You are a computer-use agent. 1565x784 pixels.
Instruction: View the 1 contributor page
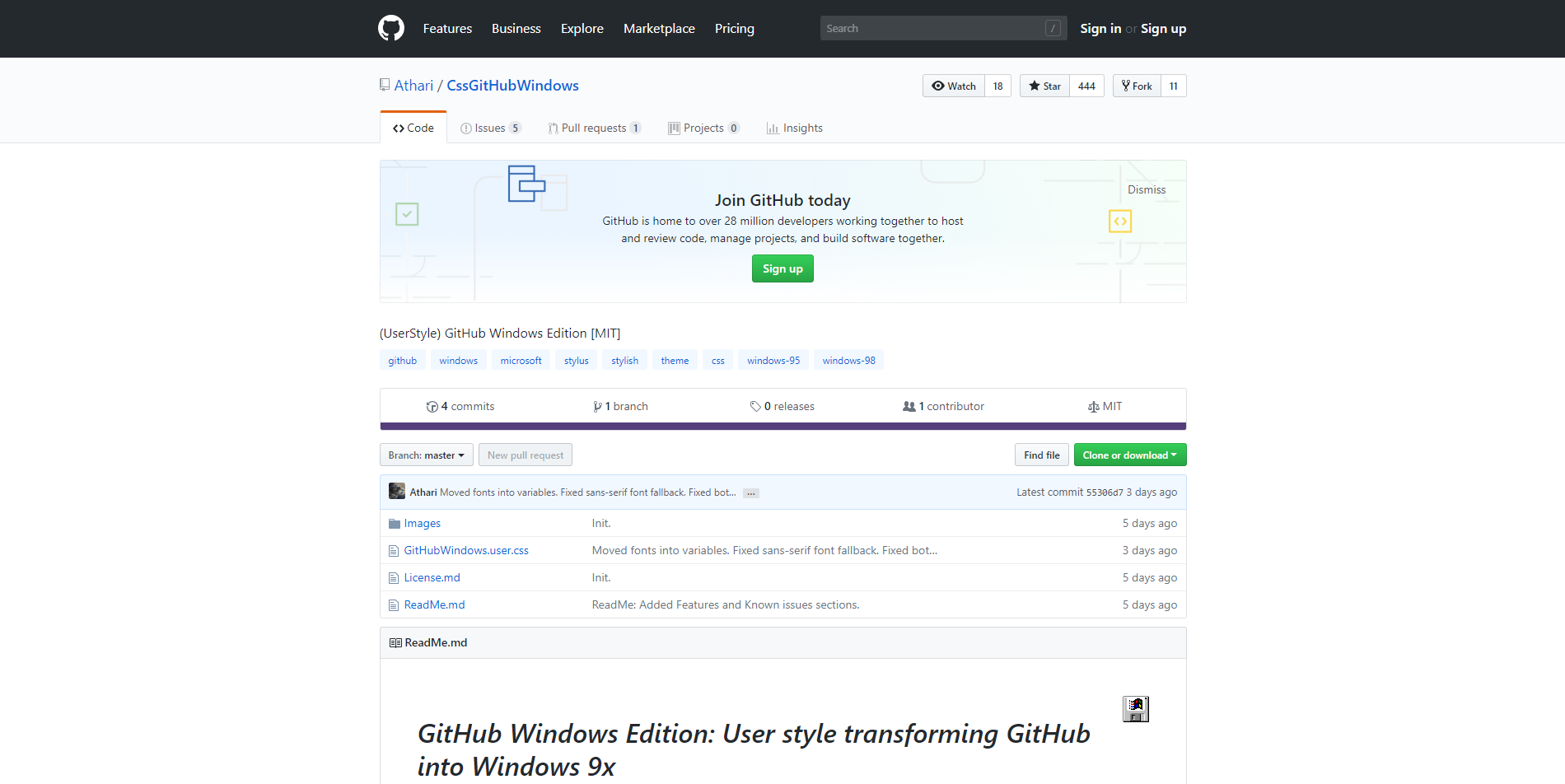tap(944, 406)
